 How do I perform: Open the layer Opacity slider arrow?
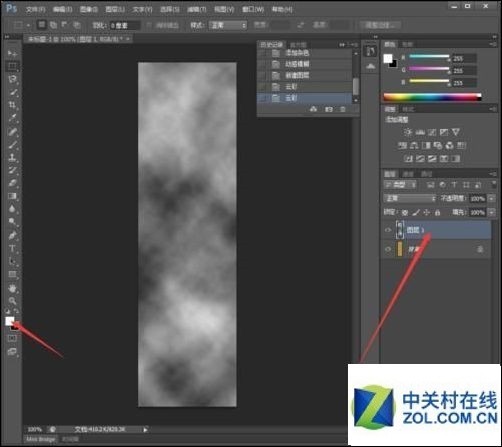click(491, 199)
